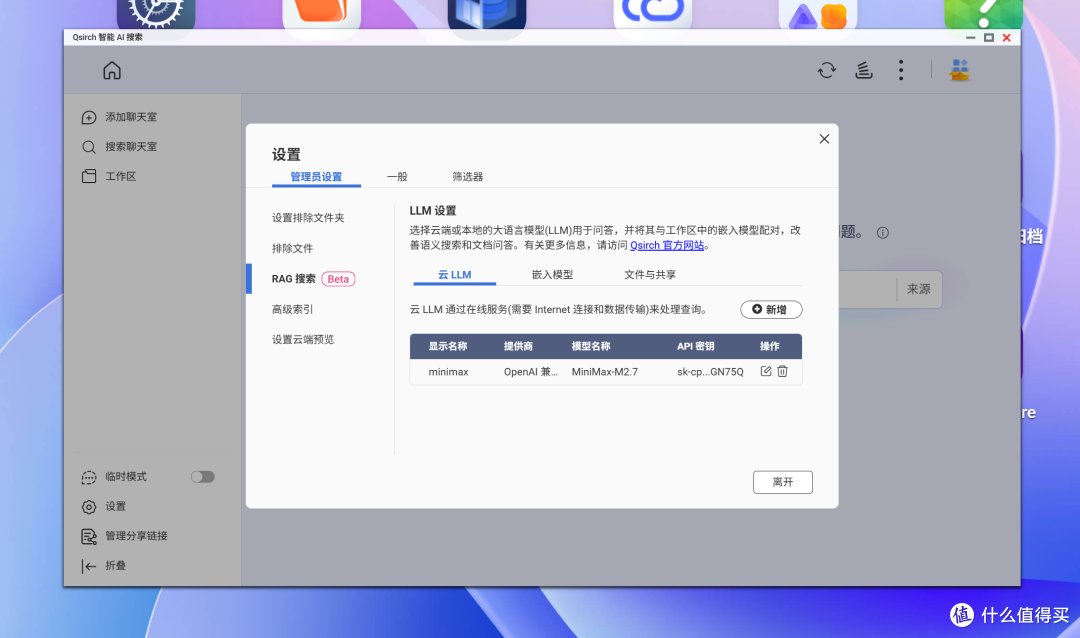This screenshot has height=638, width=1080.
Task: Click the blue database app desktop icon
Action: [487, 14]
